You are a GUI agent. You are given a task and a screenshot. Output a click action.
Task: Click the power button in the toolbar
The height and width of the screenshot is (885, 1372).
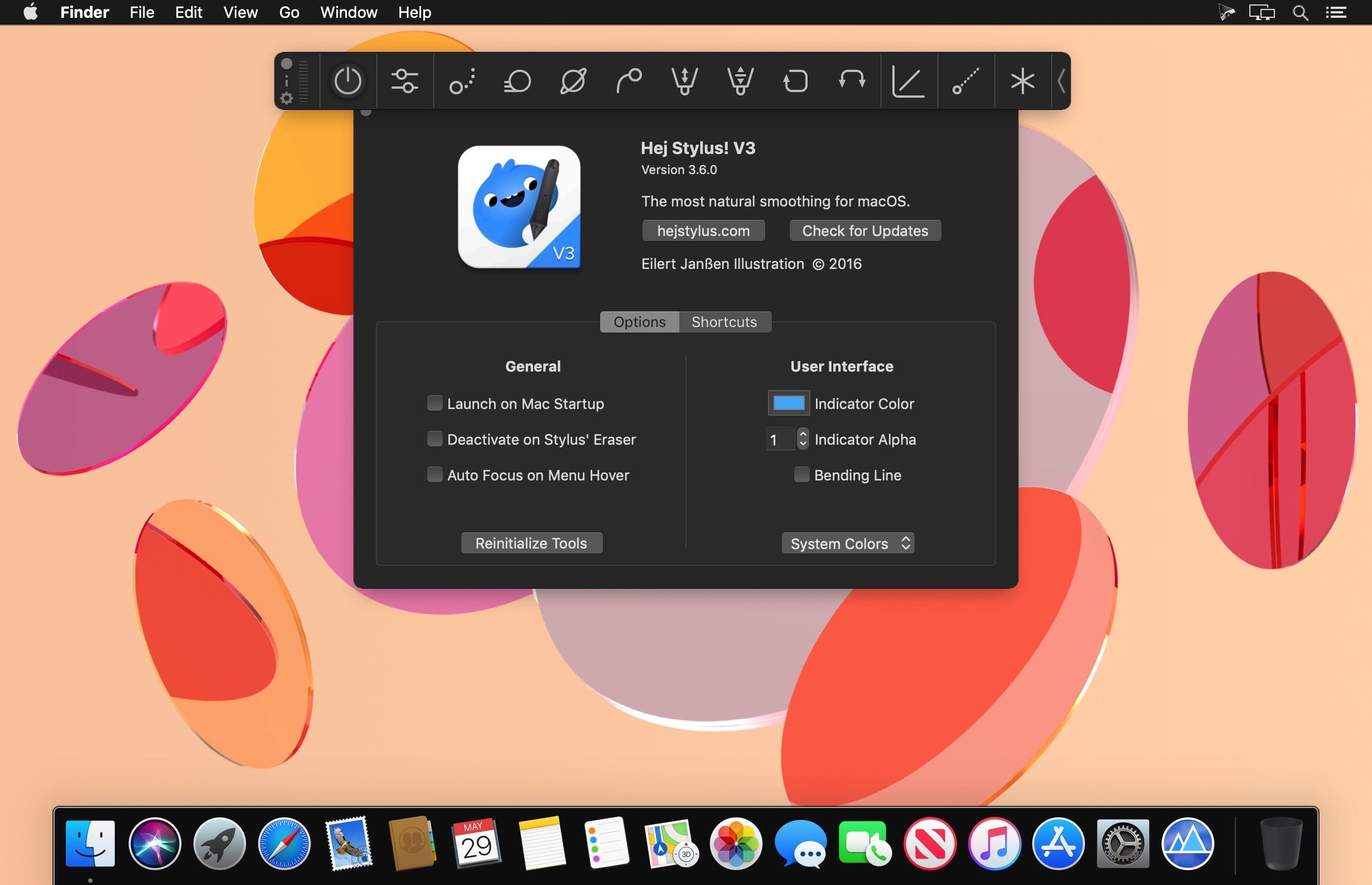click(x=347, y=80)
